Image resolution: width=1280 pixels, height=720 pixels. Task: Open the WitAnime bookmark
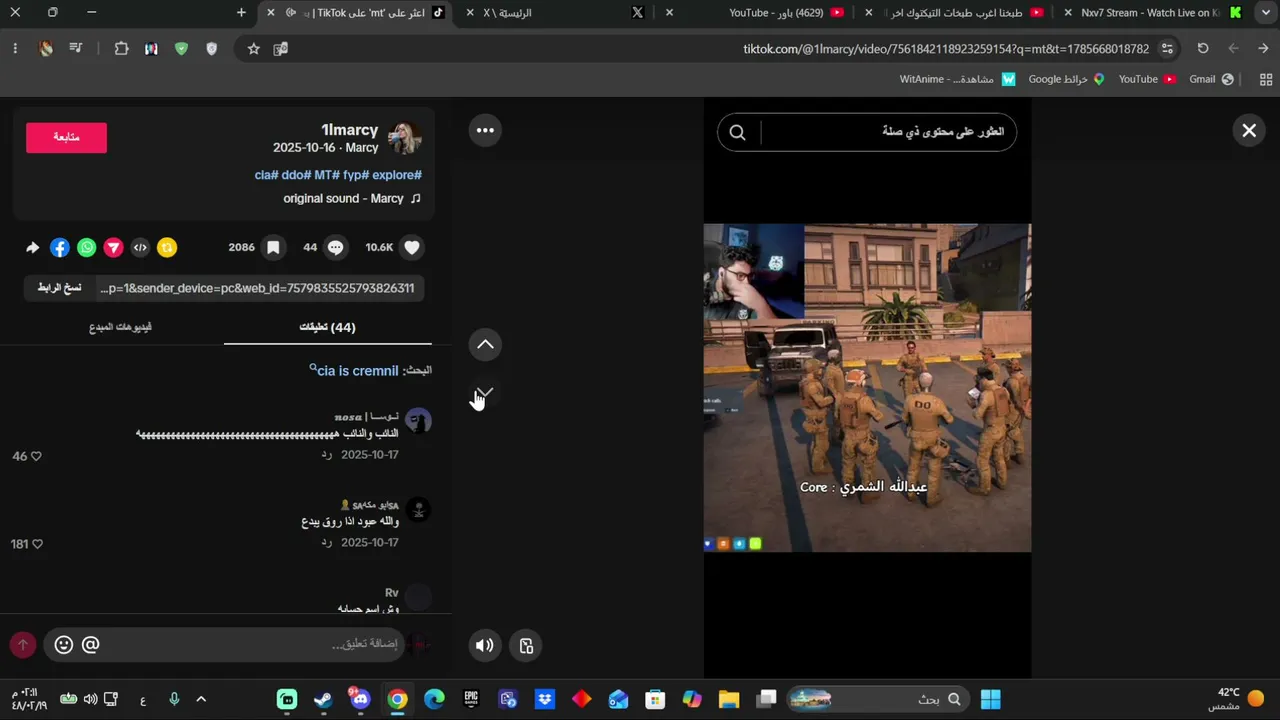click(957, 80)
